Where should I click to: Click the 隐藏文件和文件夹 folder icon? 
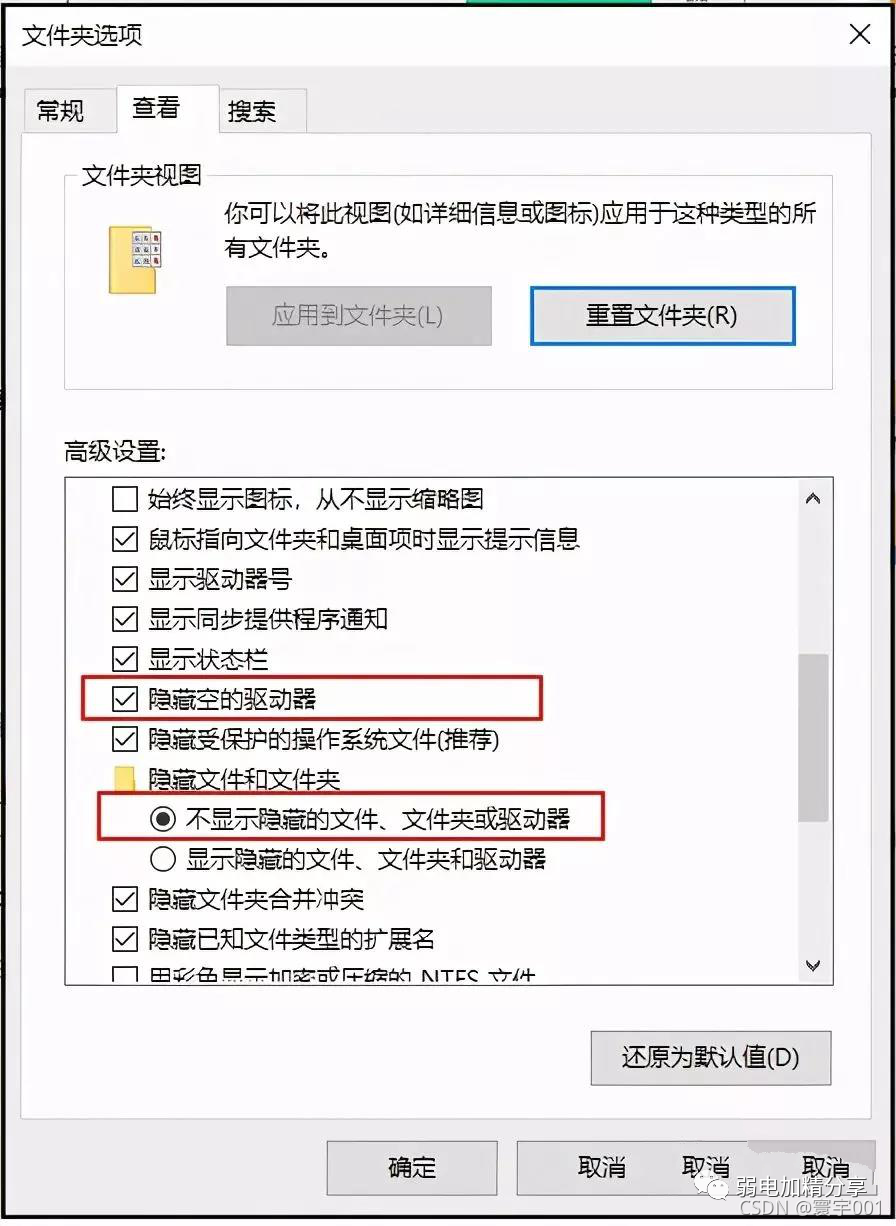(x=125, y=779)
